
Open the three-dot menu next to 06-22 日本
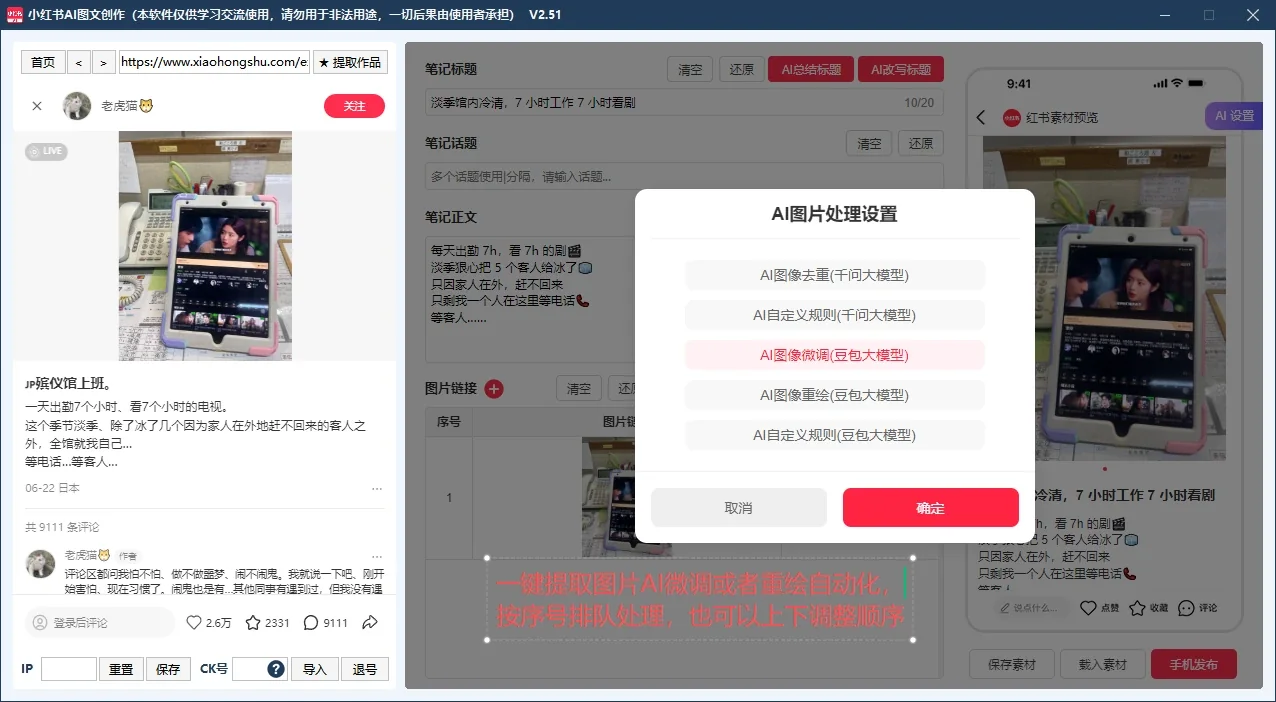click(377, 489)
